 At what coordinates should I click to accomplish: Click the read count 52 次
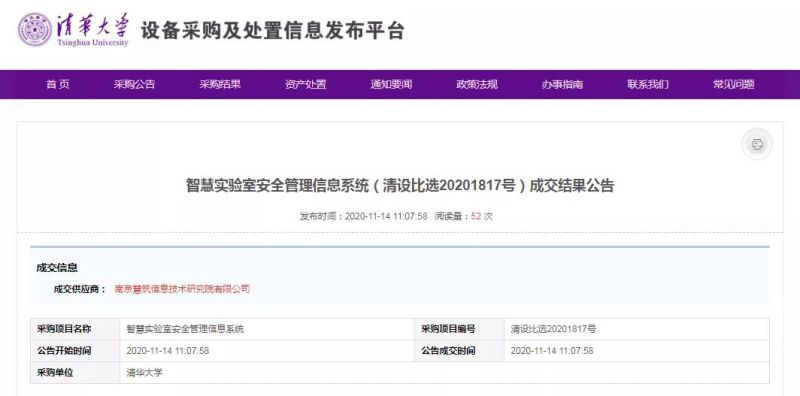482,216
